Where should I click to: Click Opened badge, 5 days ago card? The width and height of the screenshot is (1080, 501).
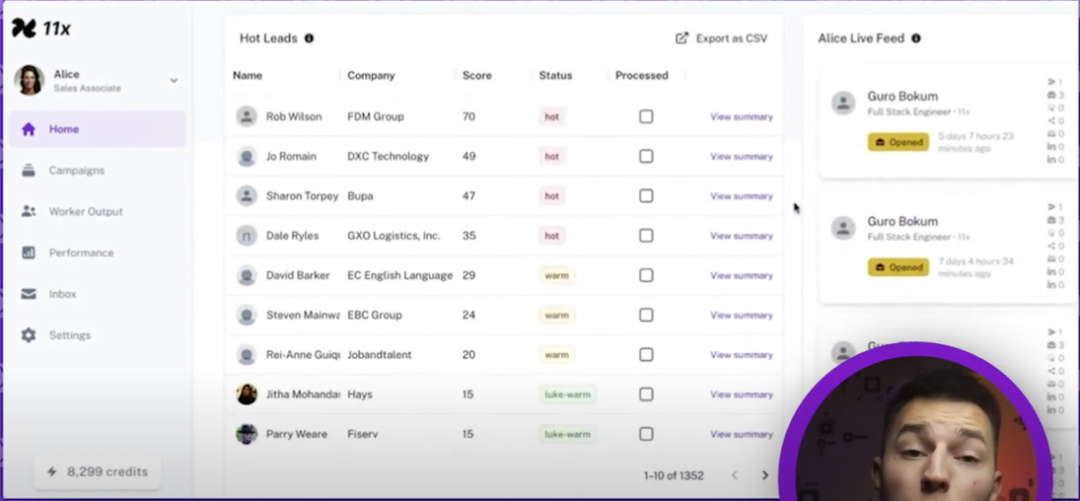pyautogui.click(x=898, y=142)
